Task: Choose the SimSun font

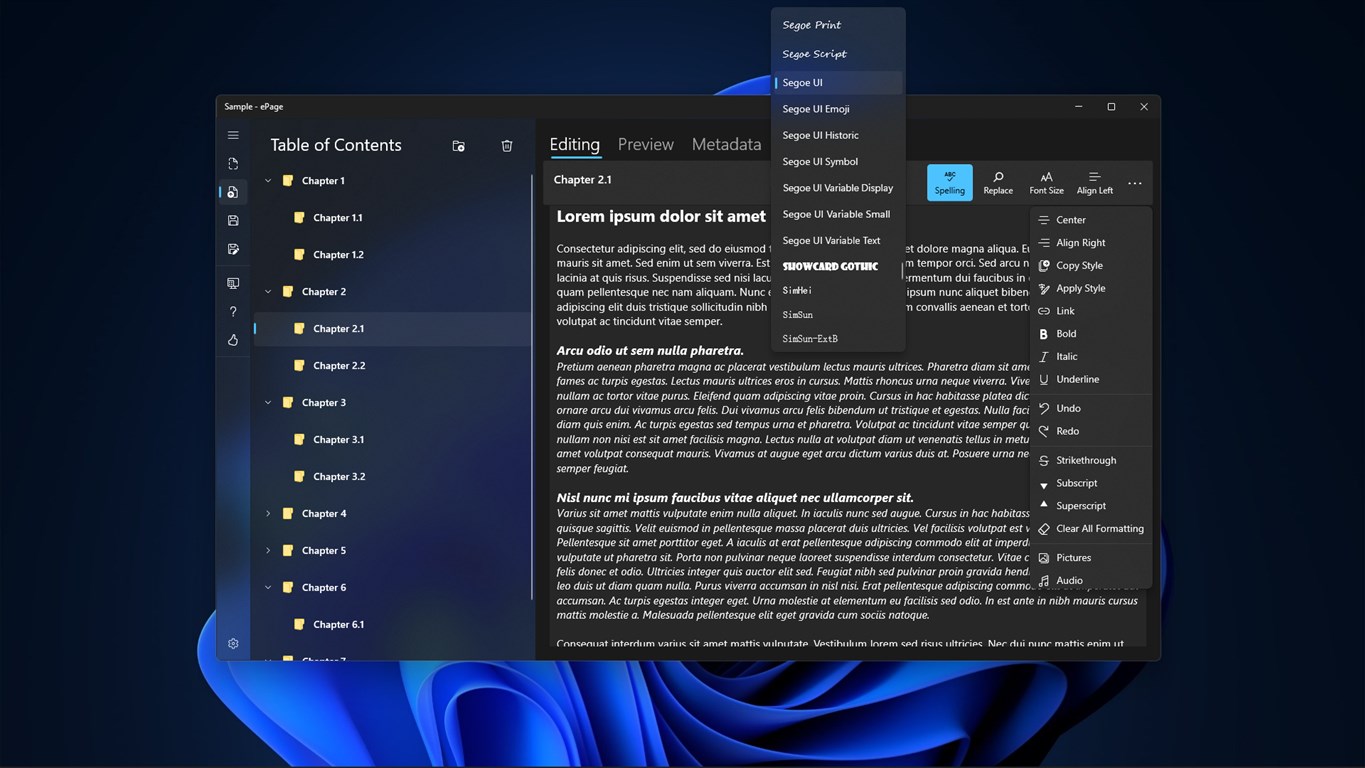Action: 838,315
